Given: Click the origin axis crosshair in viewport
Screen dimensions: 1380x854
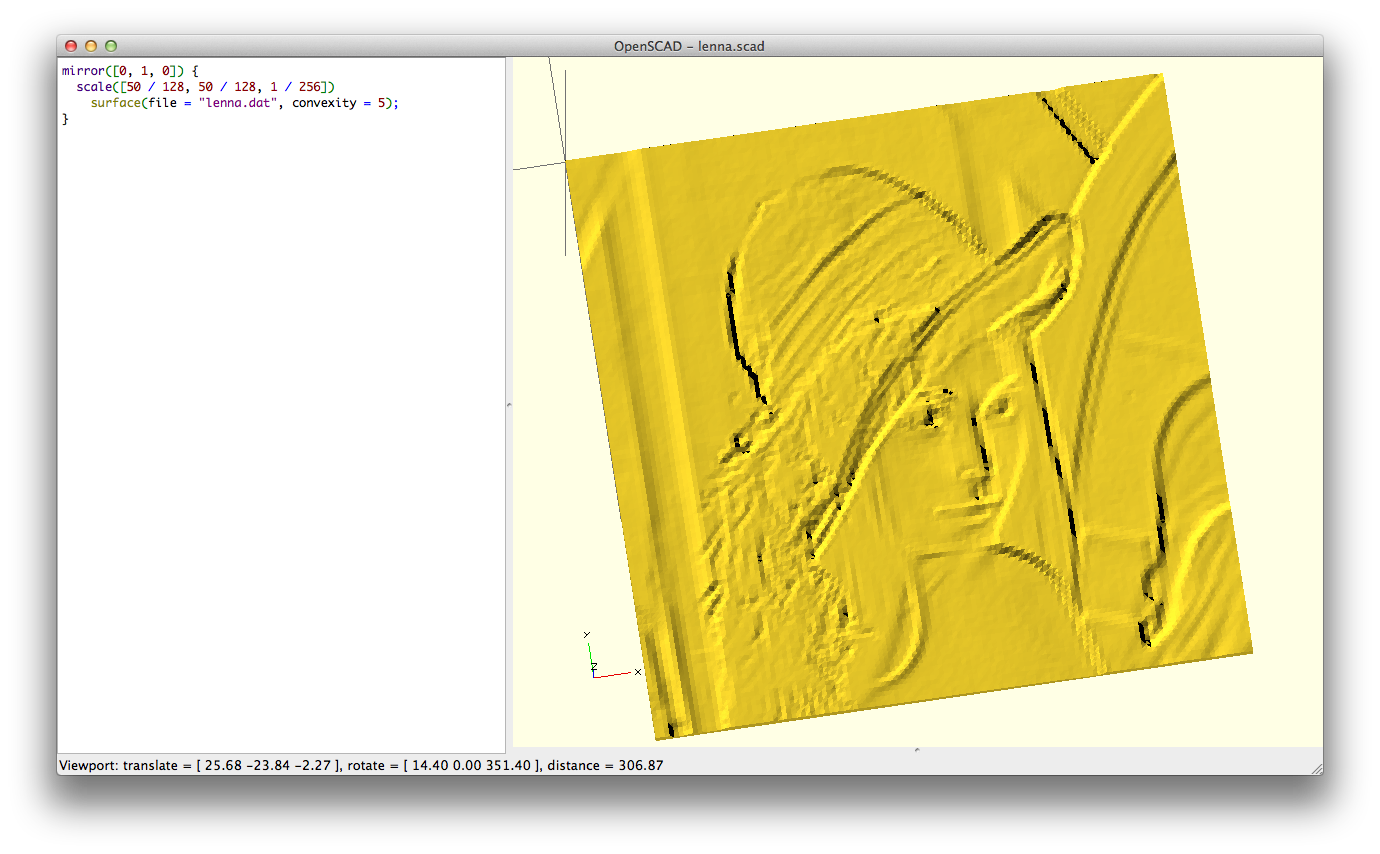Looking at the screenshot, I should (x=566, y=160).
